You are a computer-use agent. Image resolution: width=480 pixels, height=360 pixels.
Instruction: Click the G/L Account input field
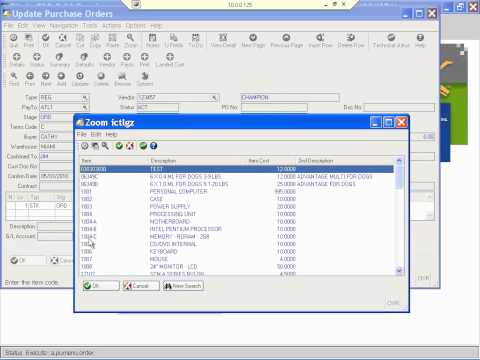(55, 236)
